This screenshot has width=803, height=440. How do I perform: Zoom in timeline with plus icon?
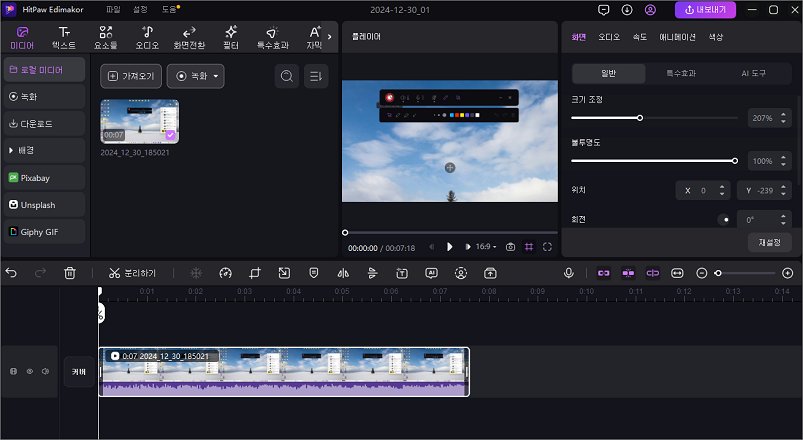(x=788, y=274)
